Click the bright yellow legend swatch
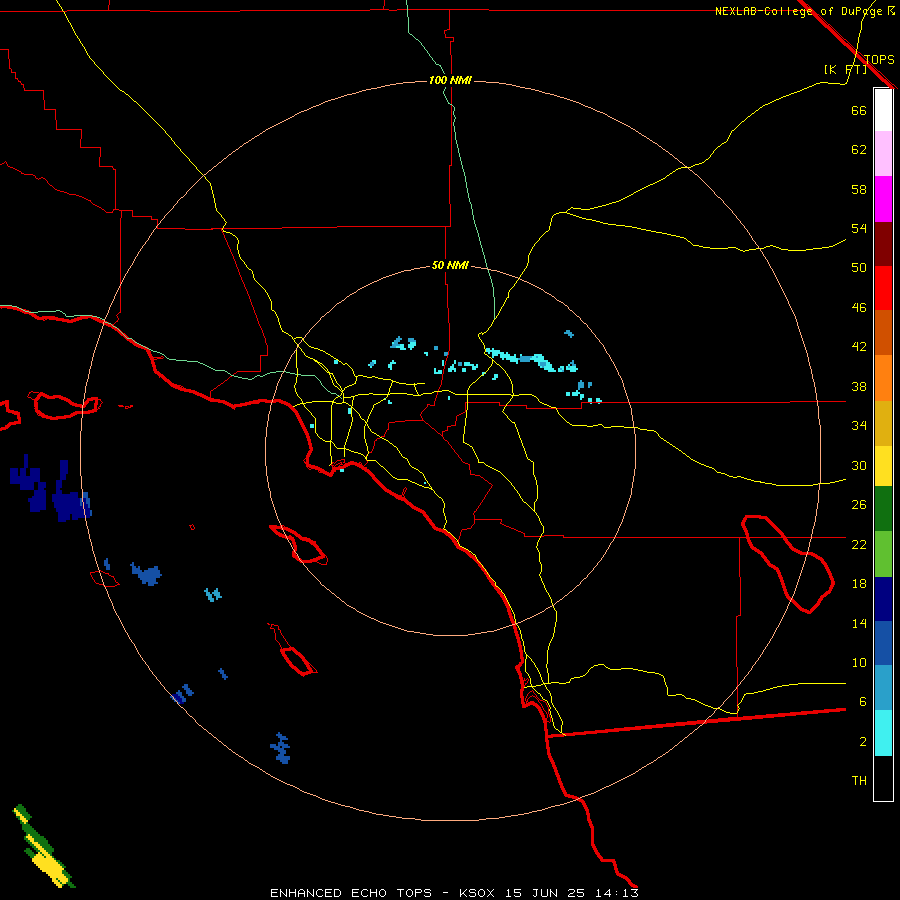Image resolution: width=900 pixels, height=900 pixels. tap(883, 466)
